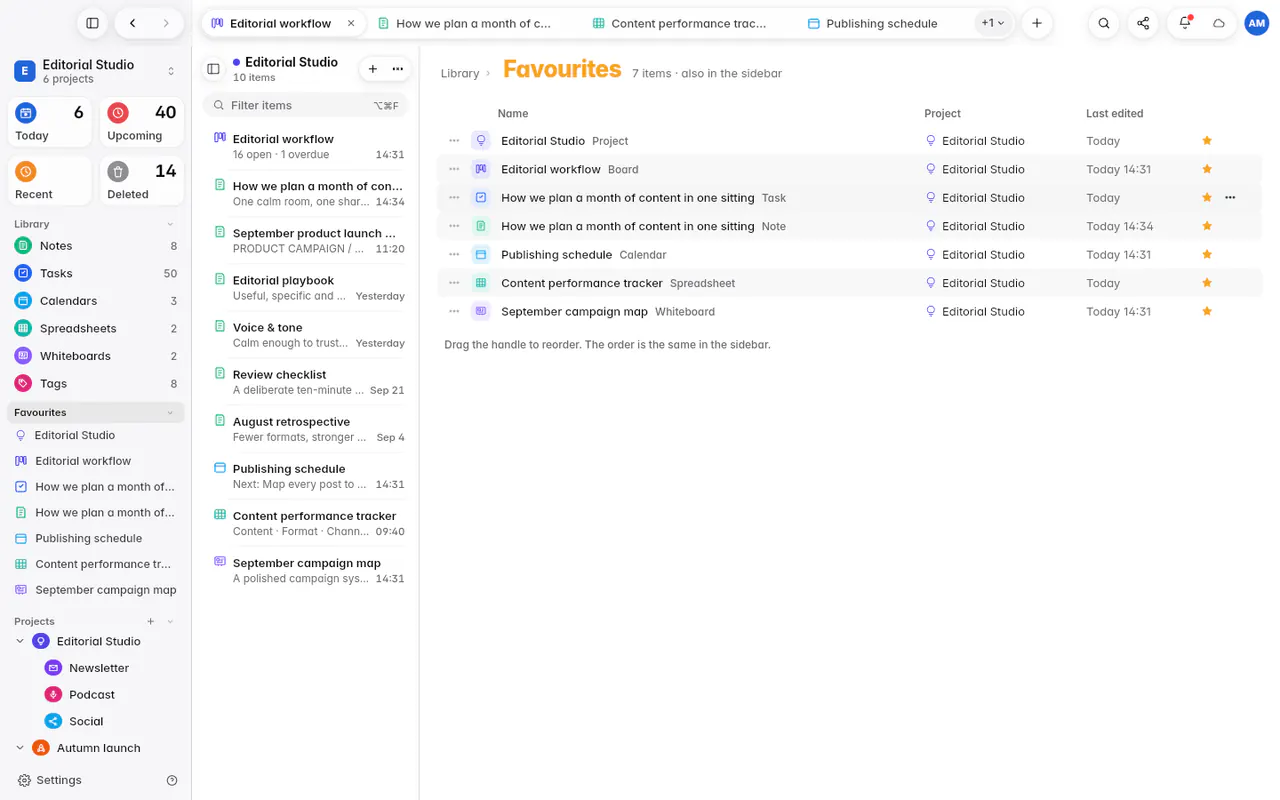Click the cloud sync icon

point(1218,23)
